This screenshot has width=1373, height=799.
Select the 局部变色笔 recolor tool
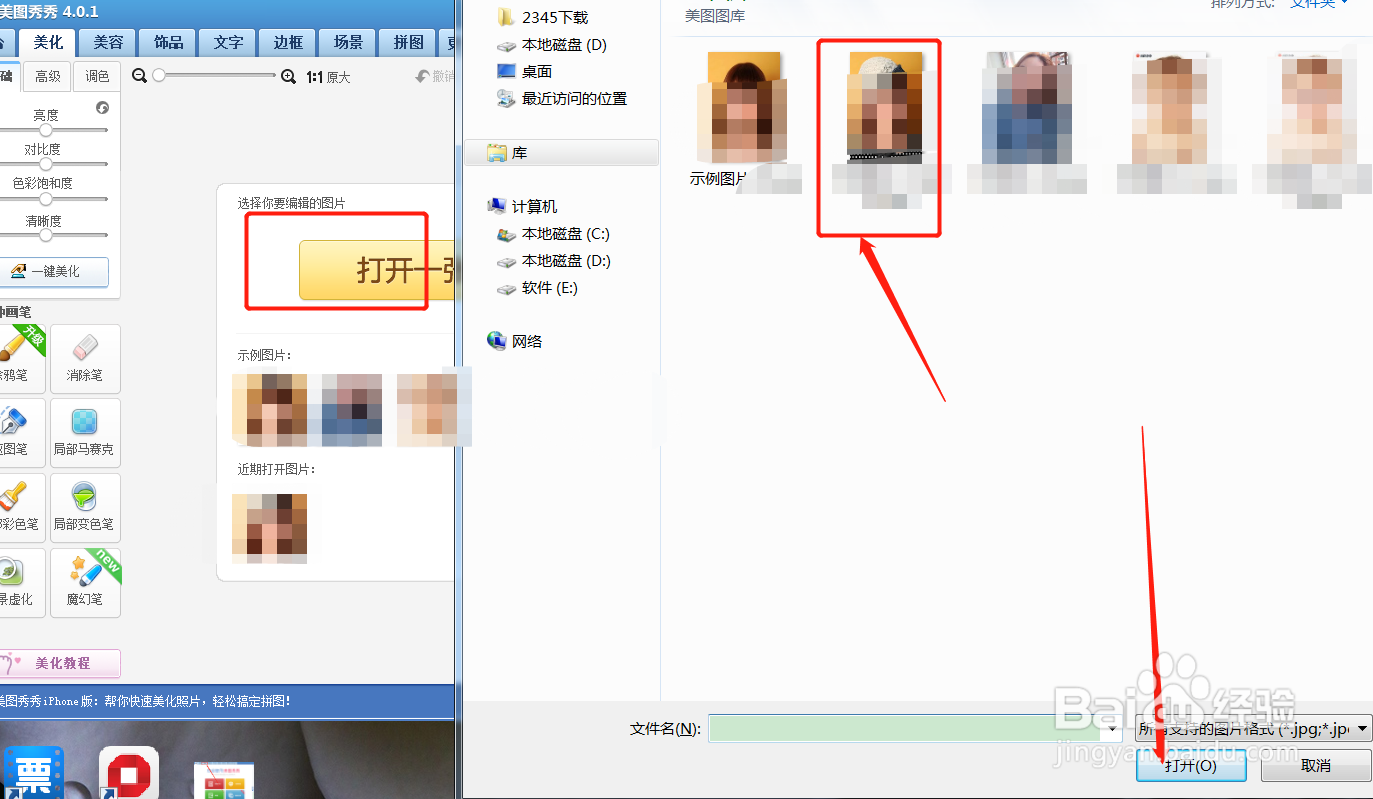(x=85, y=508)
